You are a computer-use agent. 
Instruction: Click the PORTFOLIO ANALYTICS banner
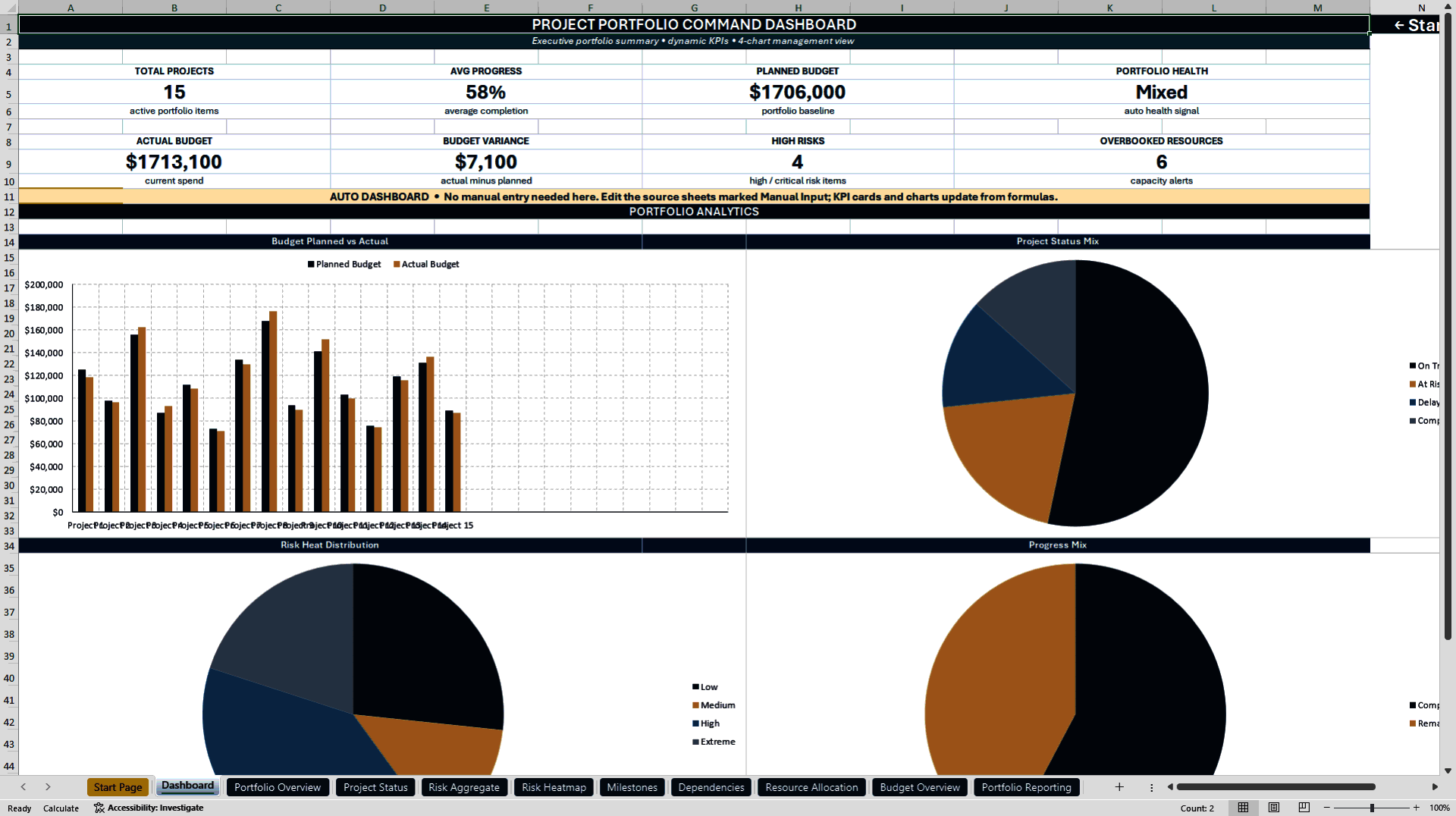coord(694,212)
